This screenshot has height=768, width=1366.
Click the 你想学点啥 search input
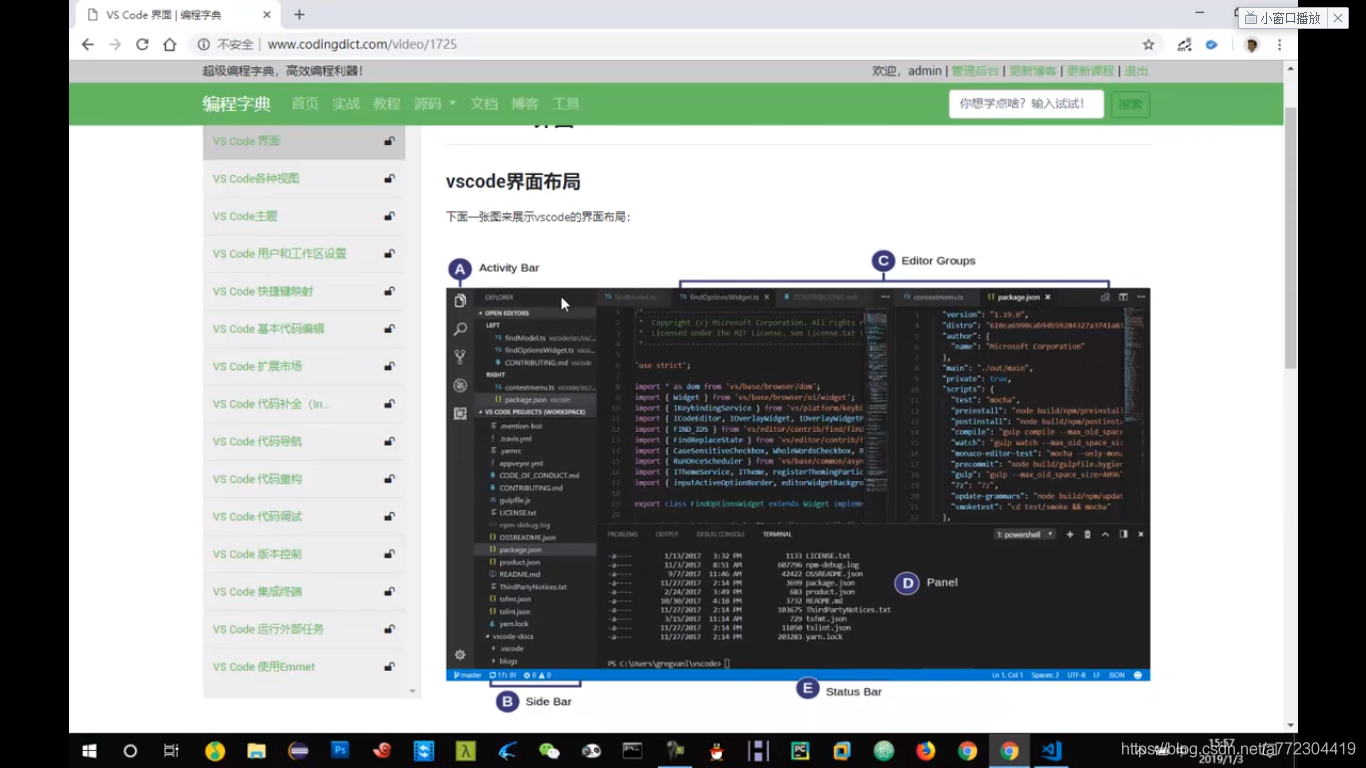1026,104
